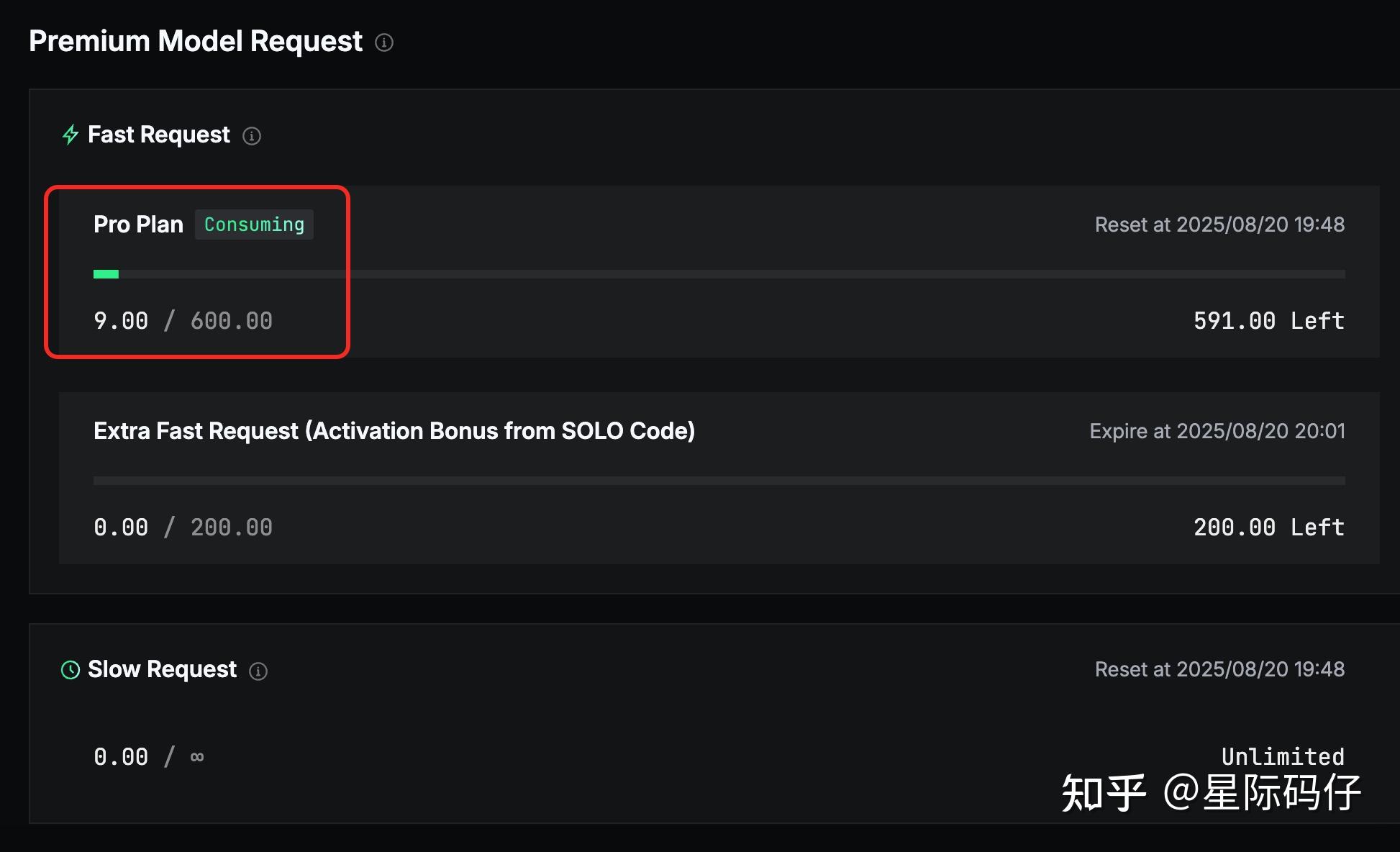Click the info icon beside Premium Model Request
The image size is (1400, 852).
click(x=384, y=42)
